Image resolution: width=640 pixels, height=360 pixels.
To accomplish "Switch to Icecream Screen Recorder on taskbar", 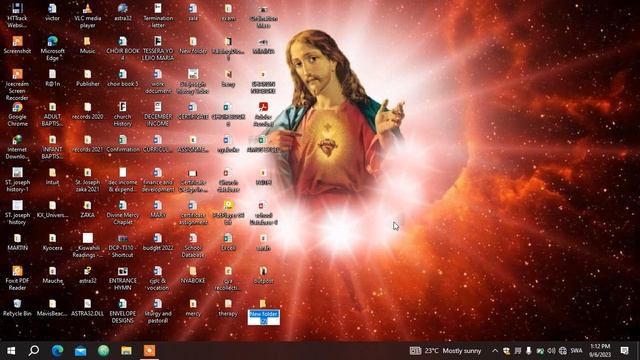I will [x=149, y=351].
